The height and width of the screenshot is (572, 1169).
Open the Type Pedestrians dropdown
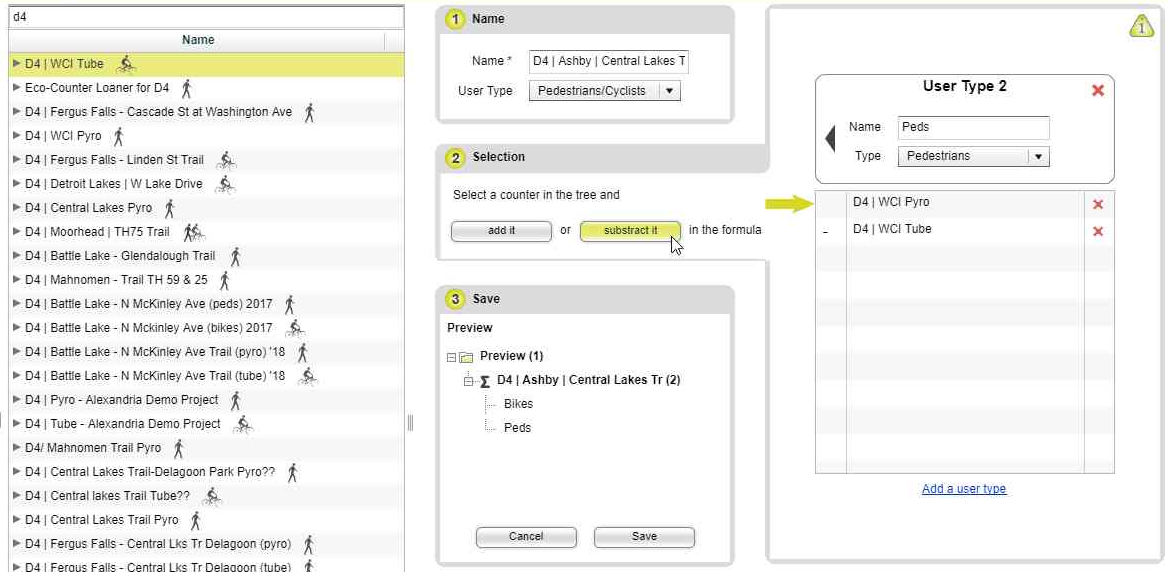(x=1038, y=156)
